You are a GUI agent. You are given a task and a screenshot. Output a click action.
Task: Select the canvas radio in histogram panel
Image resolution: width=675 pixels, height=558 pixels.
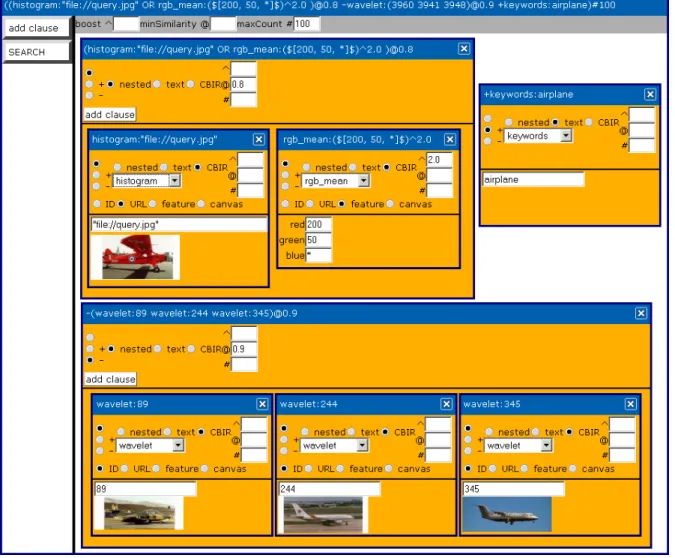pyautogui.click(x=201, y=204)
